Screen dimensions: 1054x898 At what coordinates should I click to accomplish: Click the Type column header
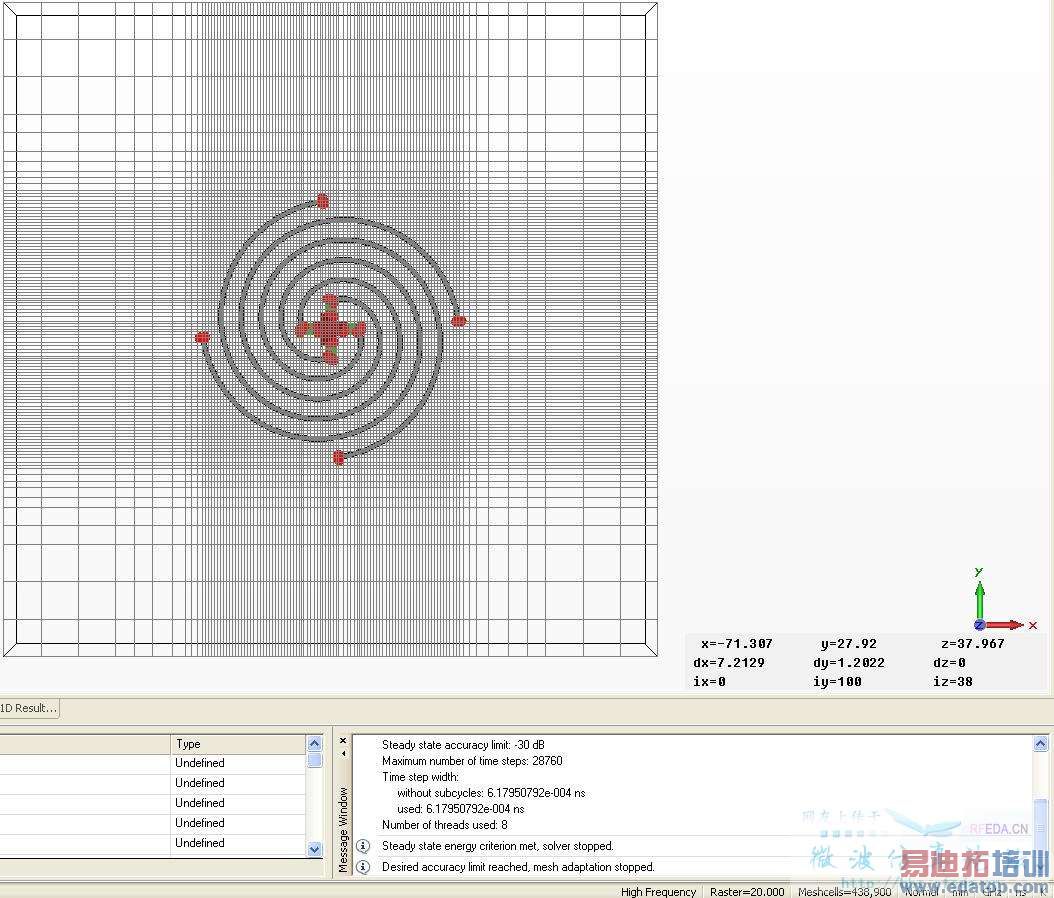(x=238, y=743)
